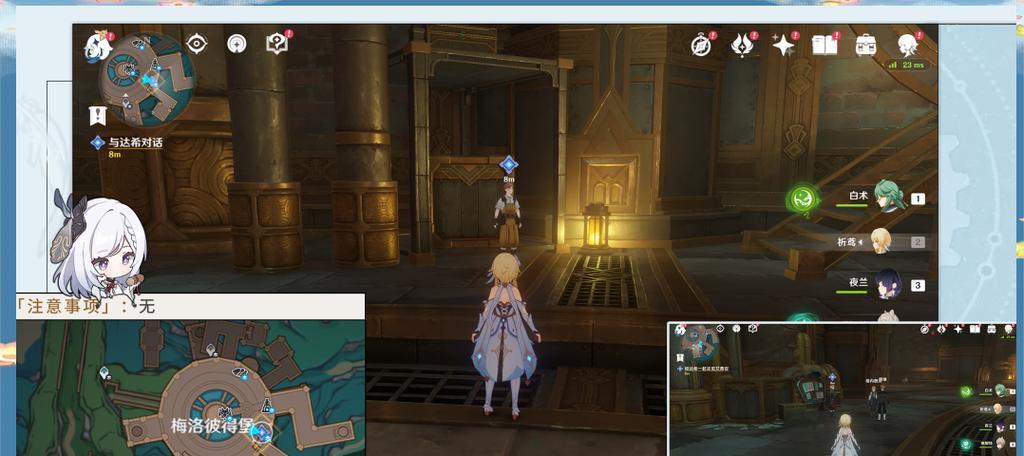Viewport: 1024px width, 456px height.
Task: Open the adventurer handbook book icon
Action: (825, 44)
